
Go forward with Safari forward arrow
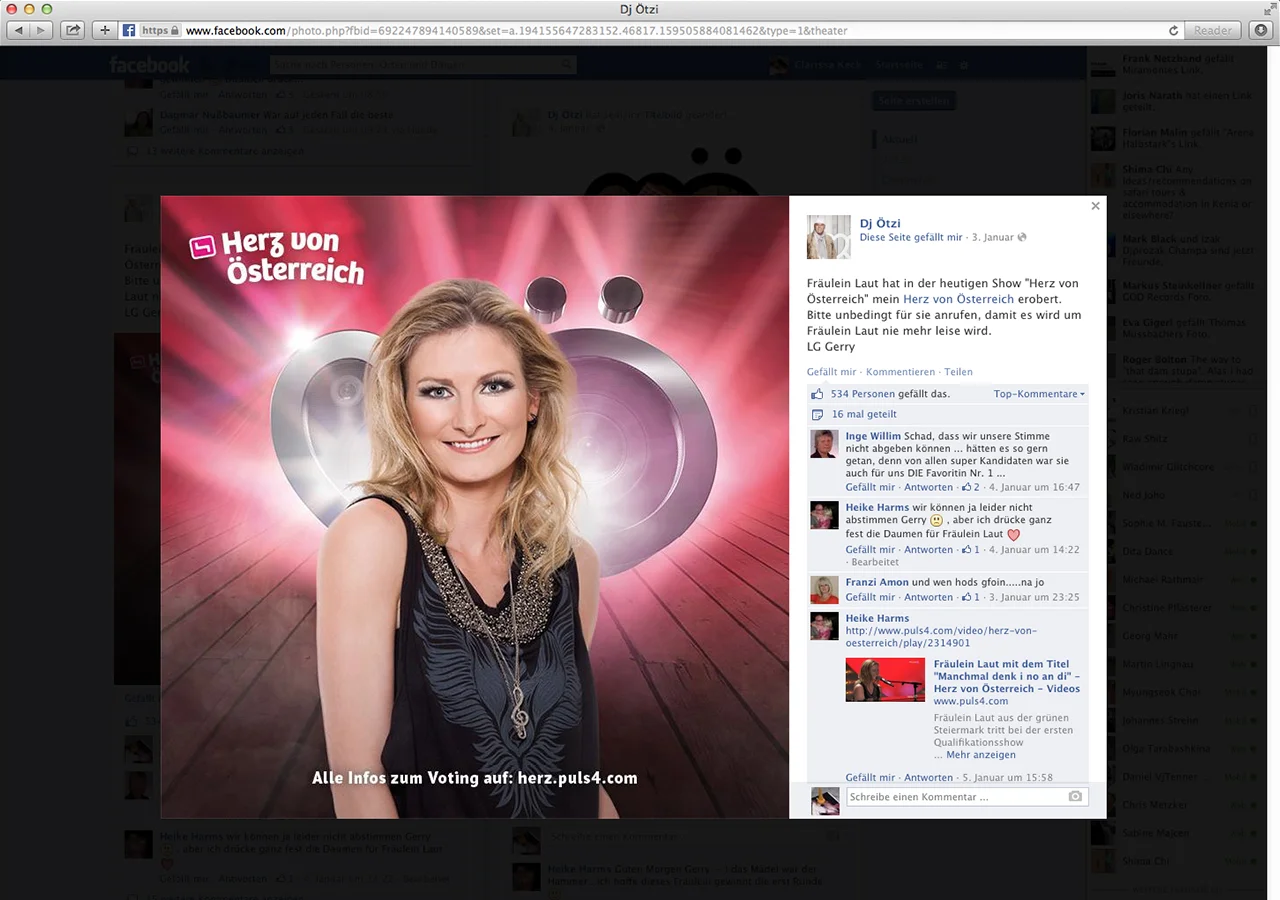point(41,30)
